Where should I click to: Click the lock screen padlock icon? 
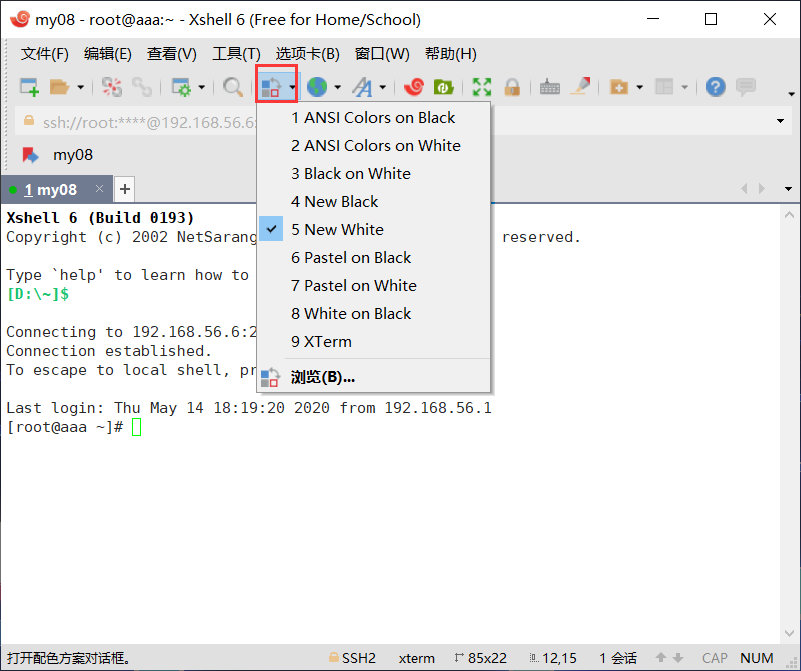click(511, 87)
